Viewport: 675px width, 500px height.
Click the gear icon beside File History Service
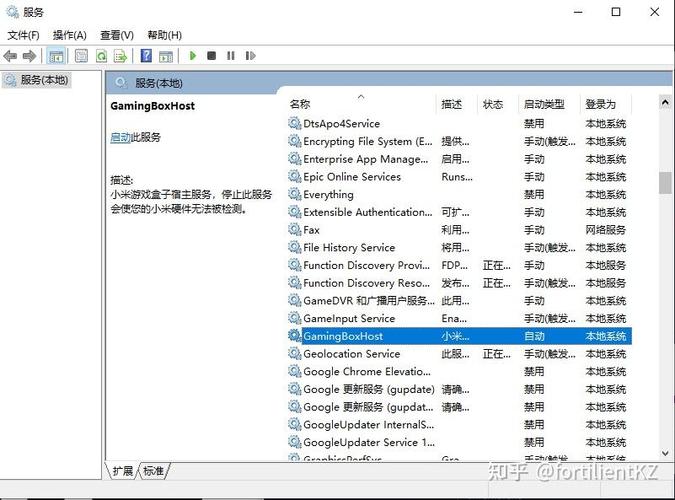(294, 247)
